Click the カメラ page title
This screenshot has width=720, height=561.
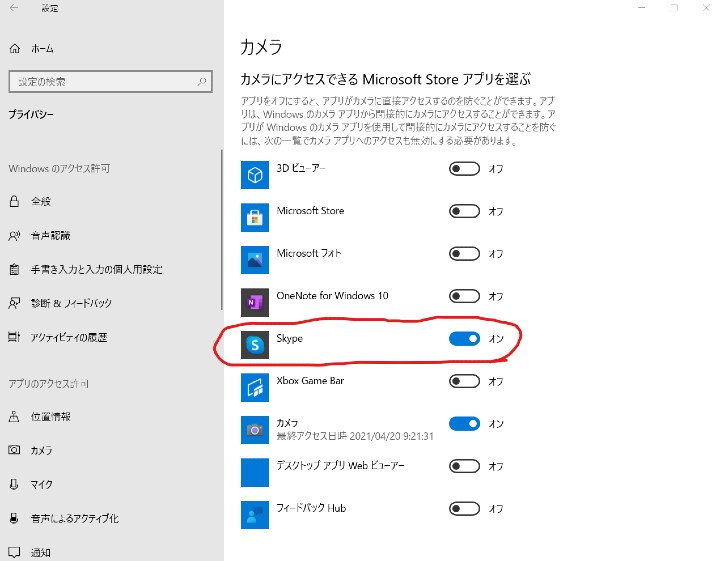(x=261, y=47)
